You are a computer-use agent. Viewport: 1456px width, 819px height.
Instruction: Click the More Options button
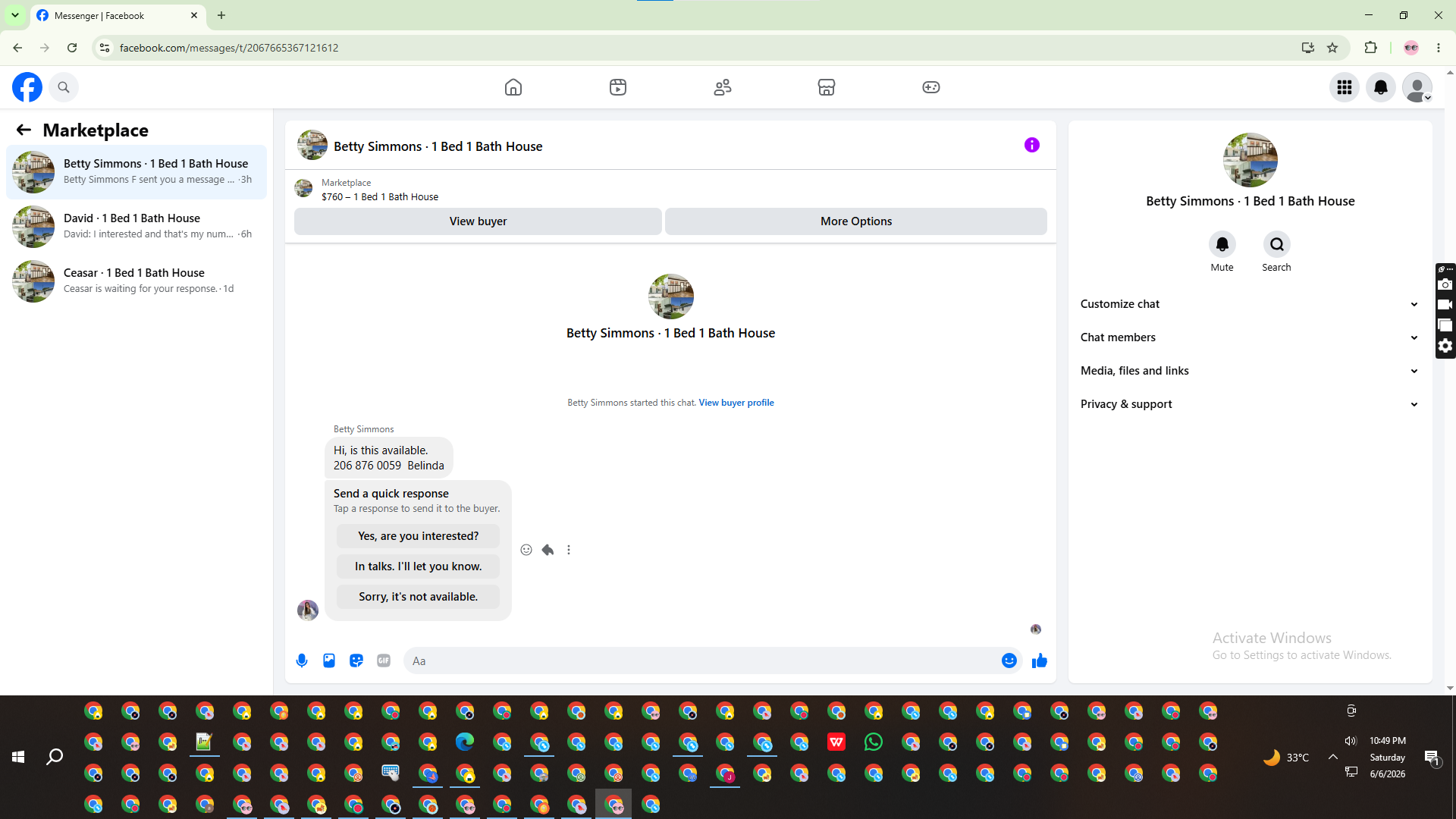click(856, 221)
